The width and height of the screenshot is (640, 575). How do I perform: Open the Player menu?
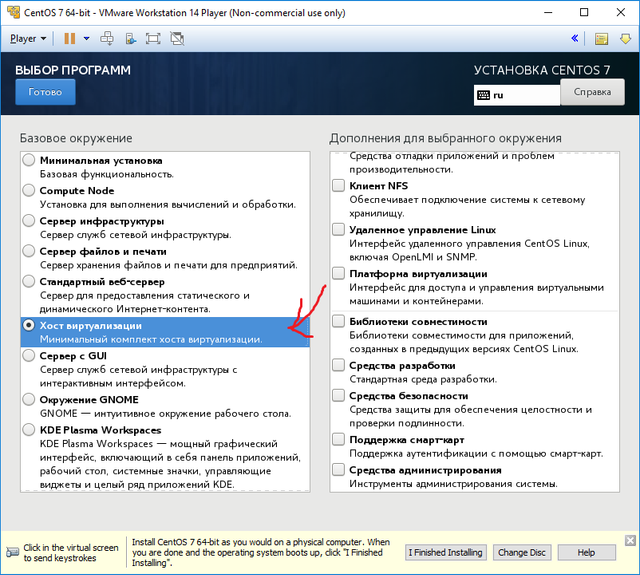point(28,39)
